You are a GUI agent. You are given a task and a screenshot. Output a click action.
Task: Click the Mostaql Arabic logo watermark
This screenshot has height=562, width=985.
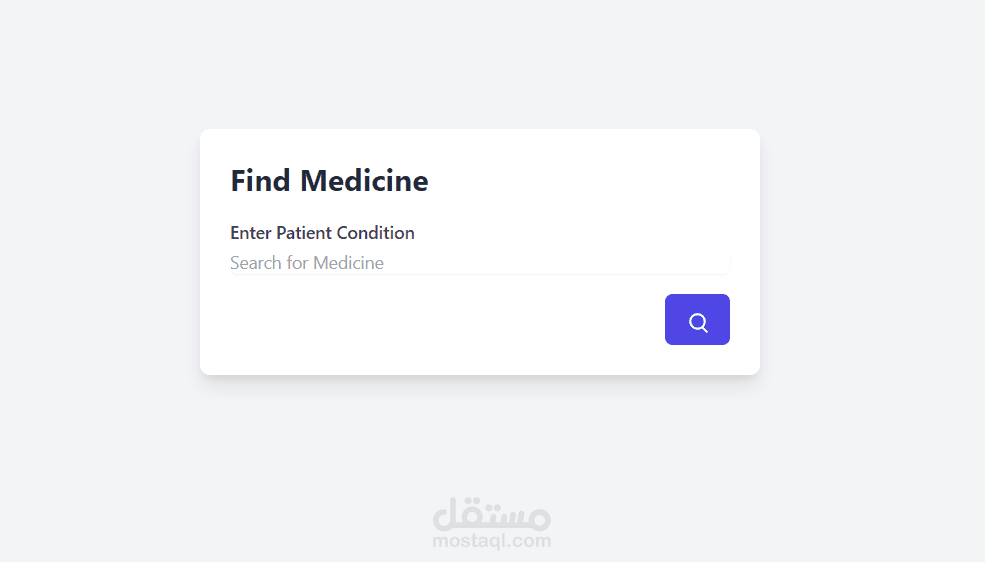click(491, 514)
